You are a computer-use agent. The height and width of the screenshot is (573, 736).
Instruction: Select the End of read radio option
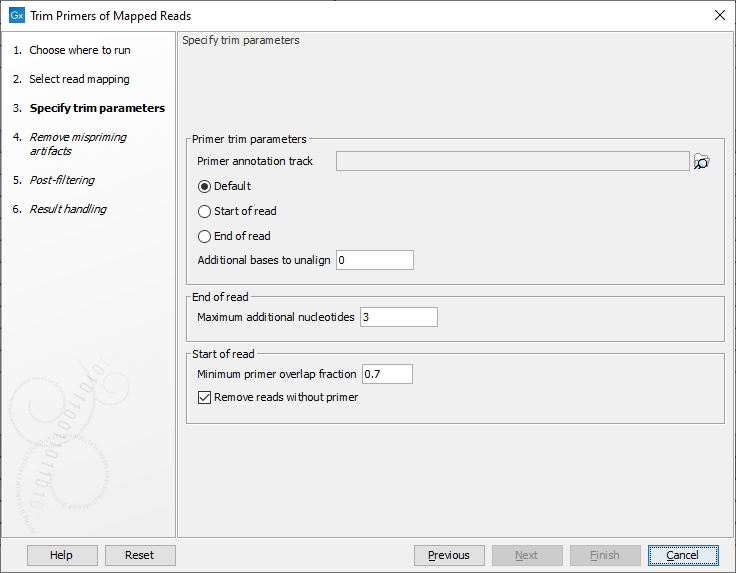[x=205, y=236]
